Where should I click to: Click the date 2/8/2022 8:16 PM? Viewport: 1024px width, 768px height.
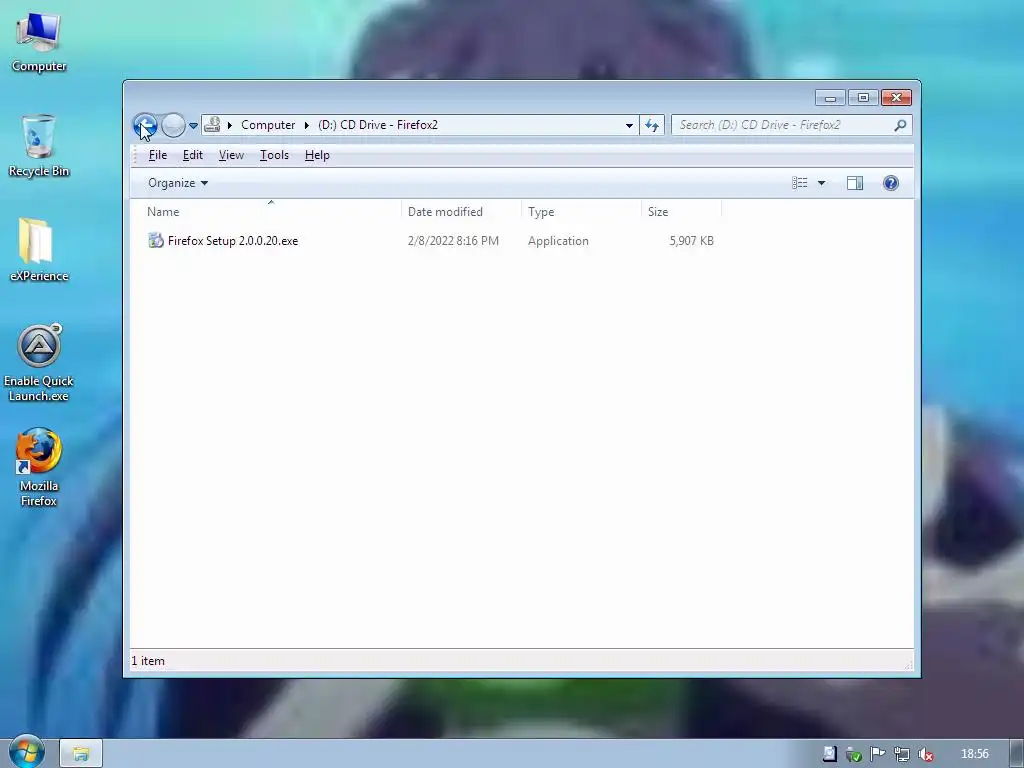(x=453, y=241)
